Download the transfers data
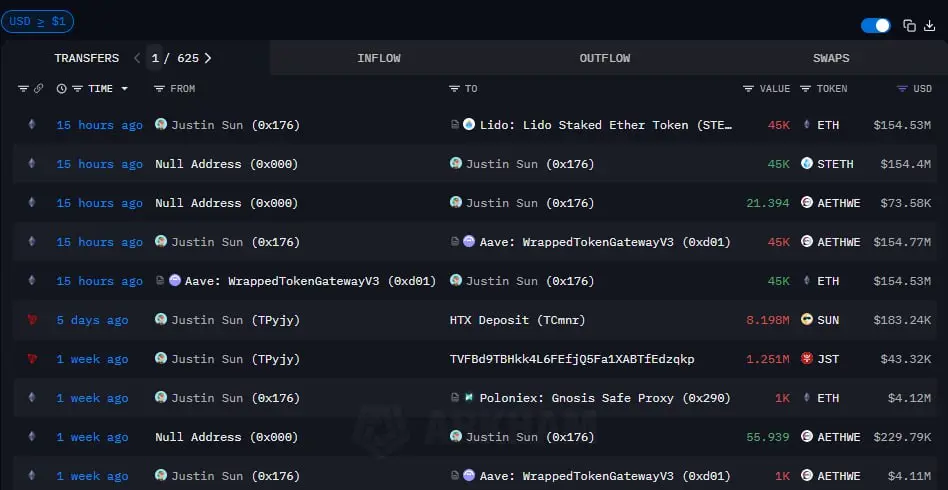Viewport: 948px width, 490px height. [930, 25]
